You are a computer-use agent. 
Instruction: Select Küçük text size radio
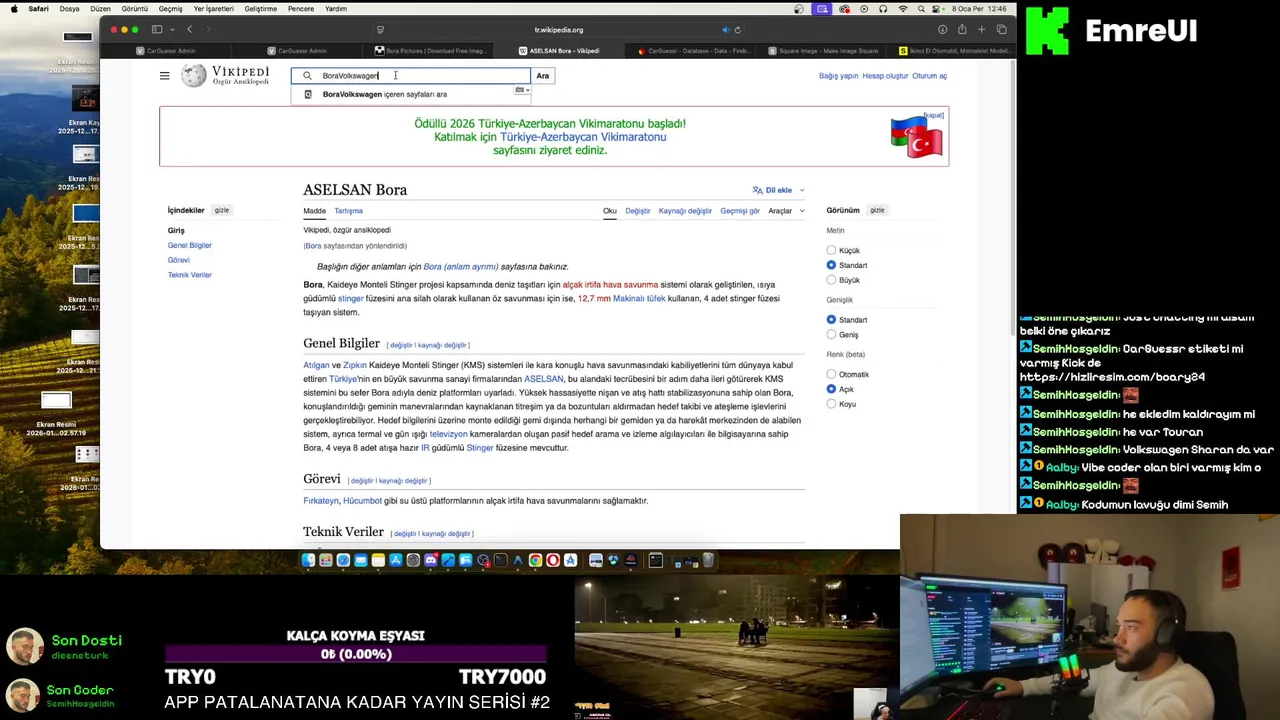point(831,250)
